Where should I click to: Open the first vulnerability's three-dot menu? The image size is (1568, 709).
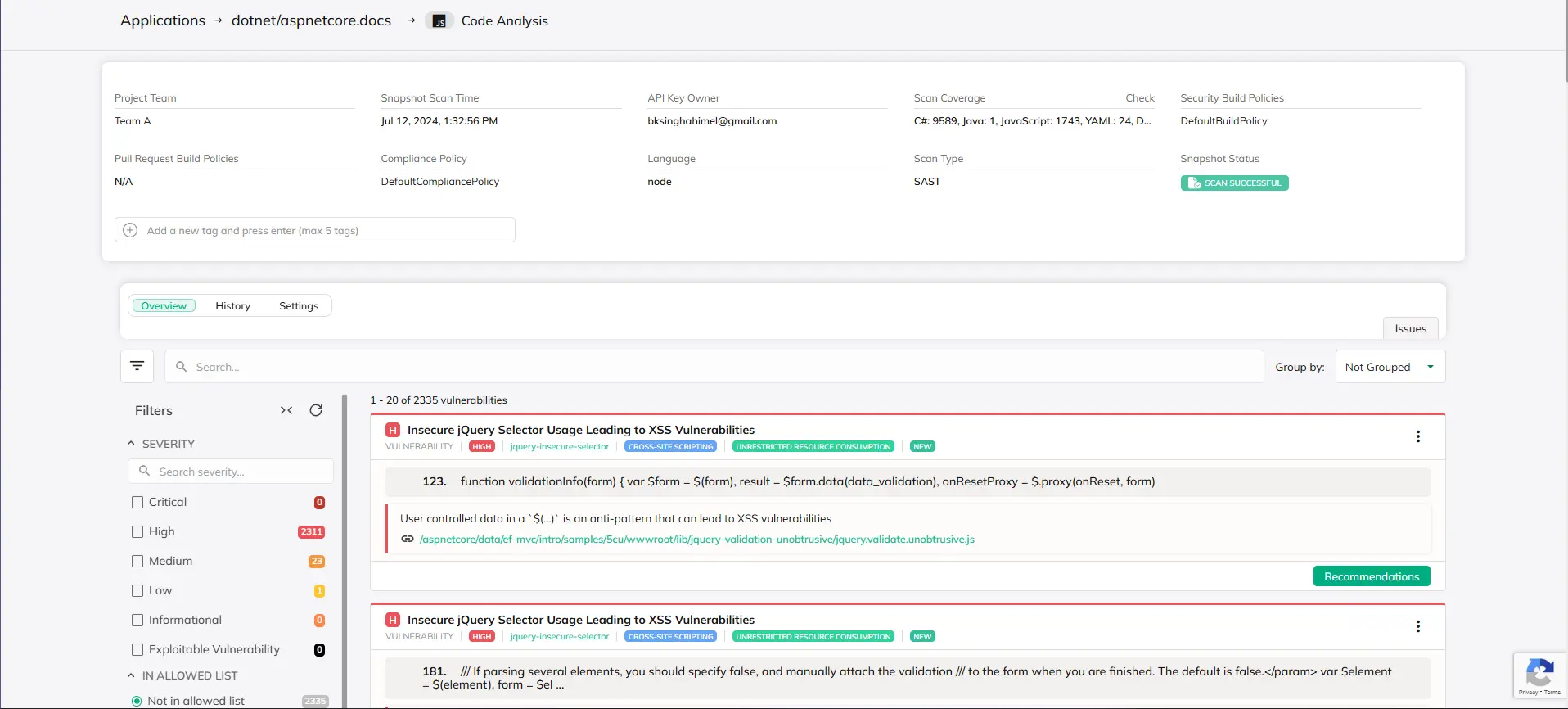point(1417,437)
